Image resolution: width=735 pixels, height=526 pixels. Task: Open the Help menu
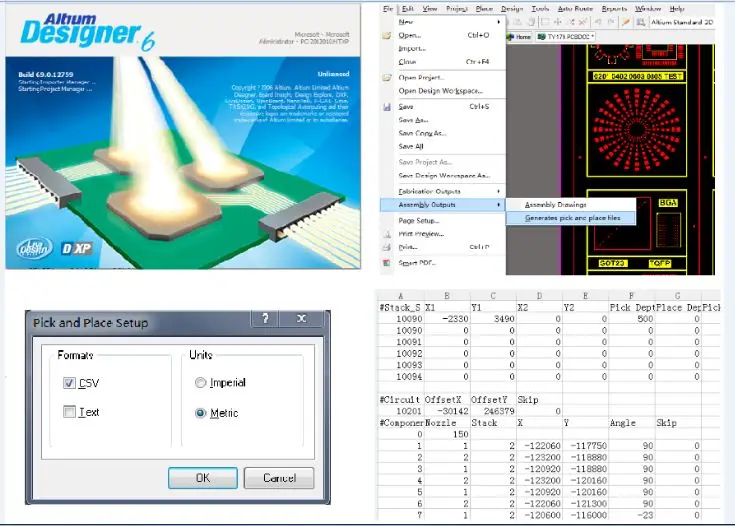[677, 9]
